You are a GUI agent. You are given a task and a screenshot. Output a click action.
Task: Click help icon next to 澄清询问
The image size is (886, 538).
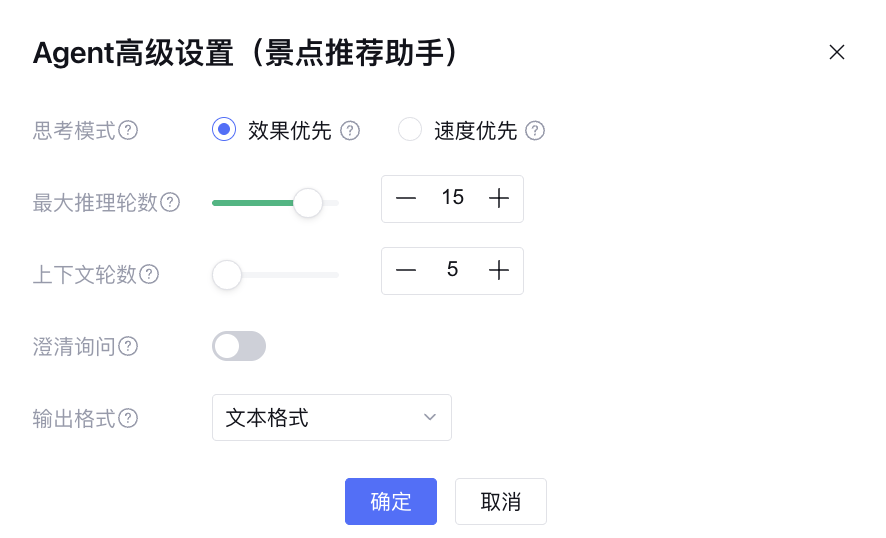coord(128,346)
